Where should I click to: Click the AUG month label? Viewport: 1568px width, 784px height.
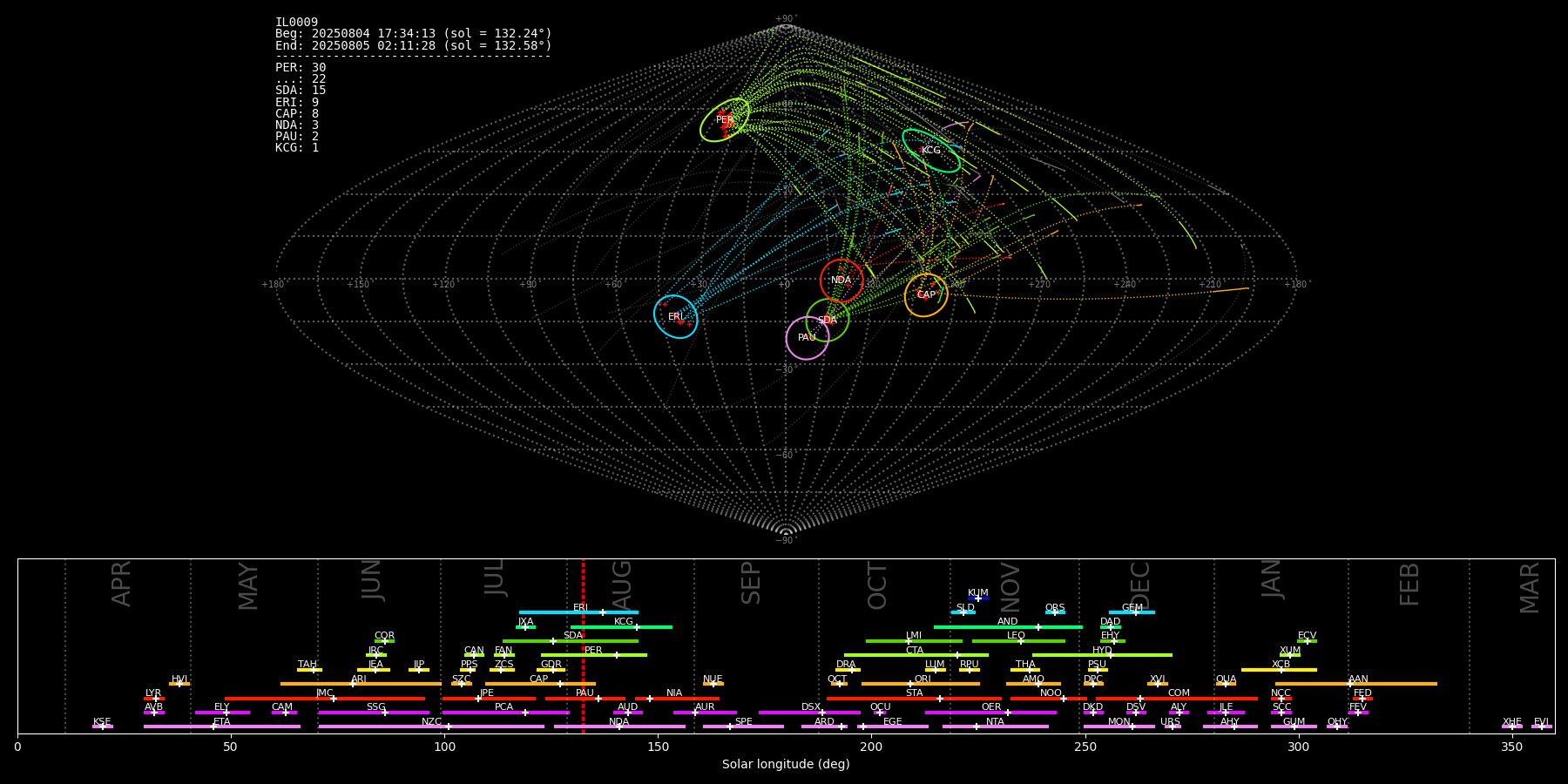pos(622,585)
